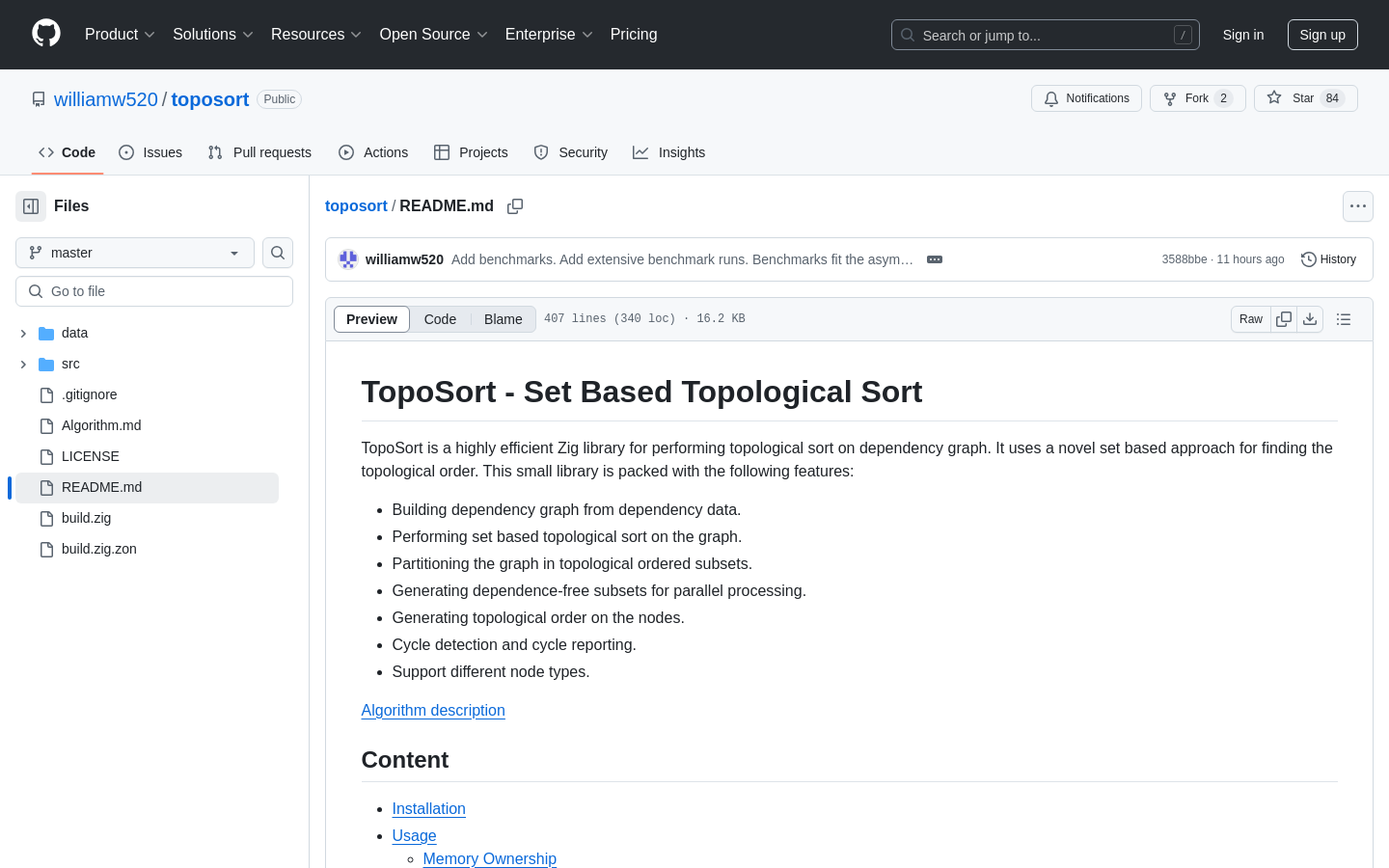This screenshot has height=868, width=1389.
Task: Expand the truncated commit message
Action: (x=935, y=259)
